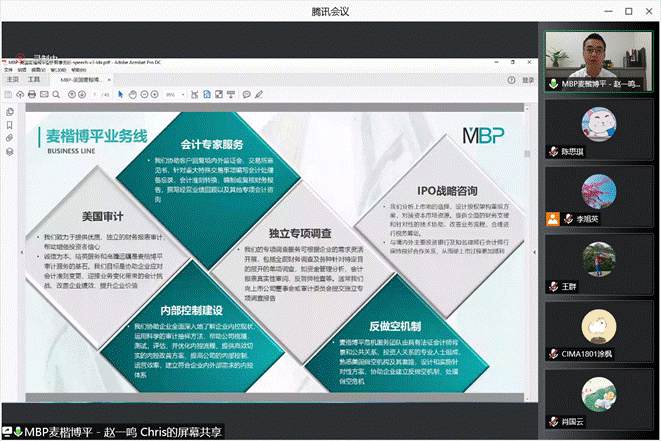Select the hand pan tool
The image size is (661, 441).
pyautogui.click(x=133, y=95)
